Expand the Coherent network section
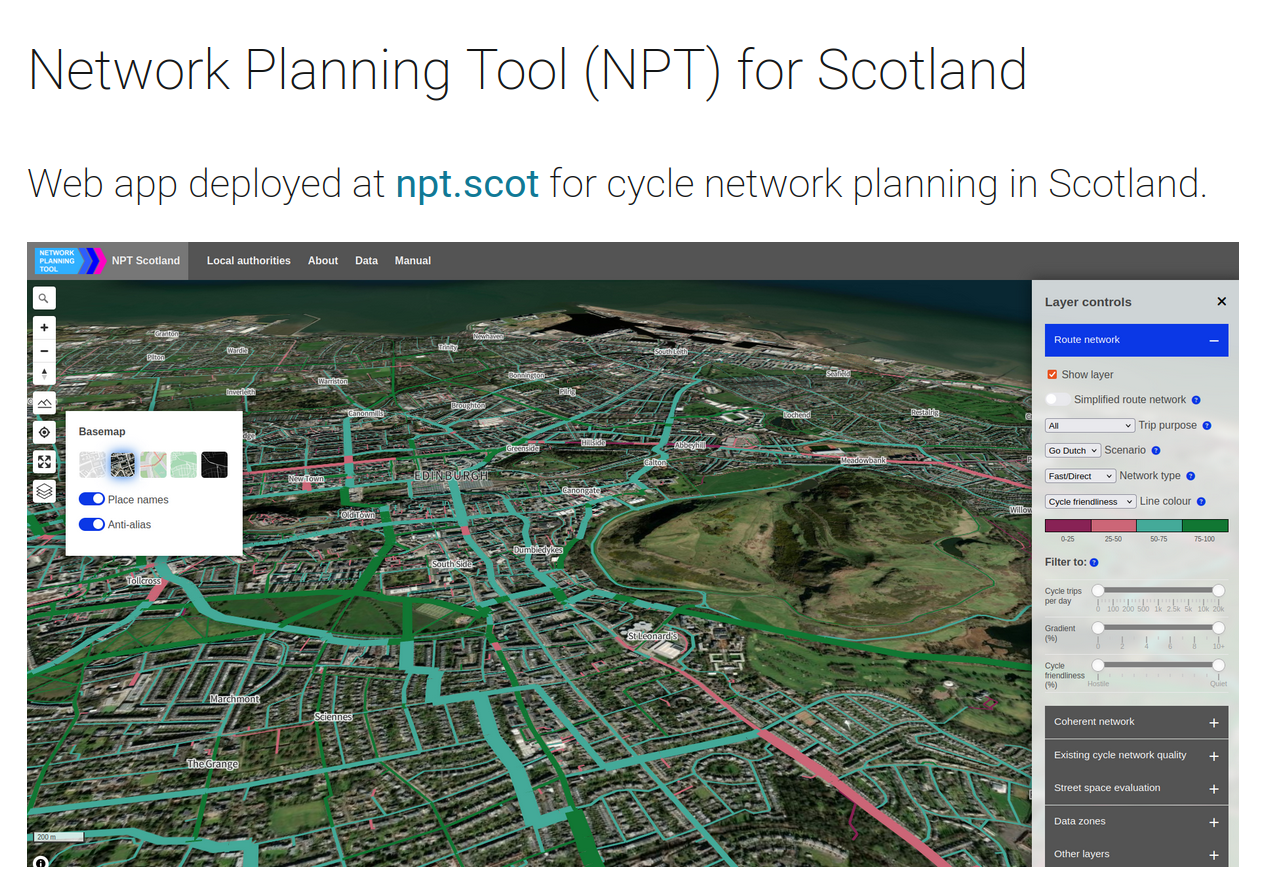 point(1137,722)
